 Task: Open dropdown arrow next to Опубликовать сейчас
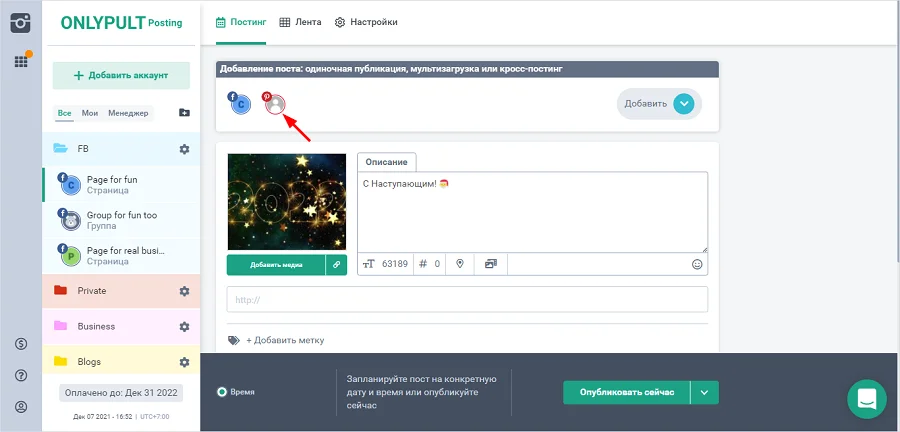[704, 392]
